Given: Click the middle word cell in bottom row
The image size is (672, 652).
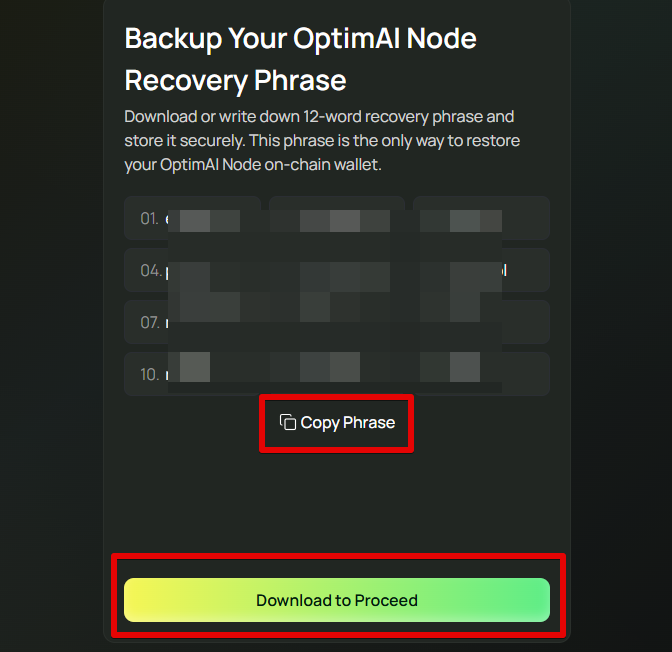Looking at the screenshot, I should pos(337,374).
